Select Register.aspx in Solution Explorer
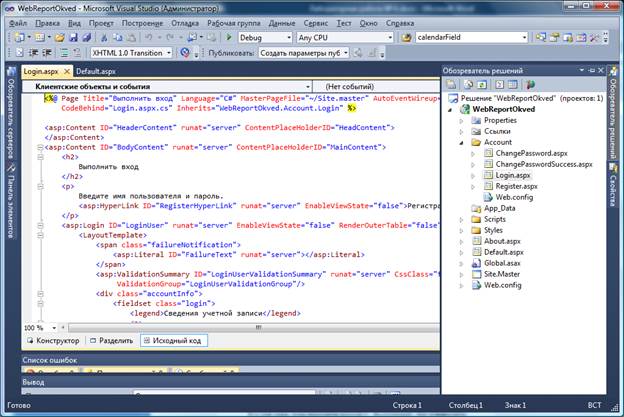 tap(516, 186)
